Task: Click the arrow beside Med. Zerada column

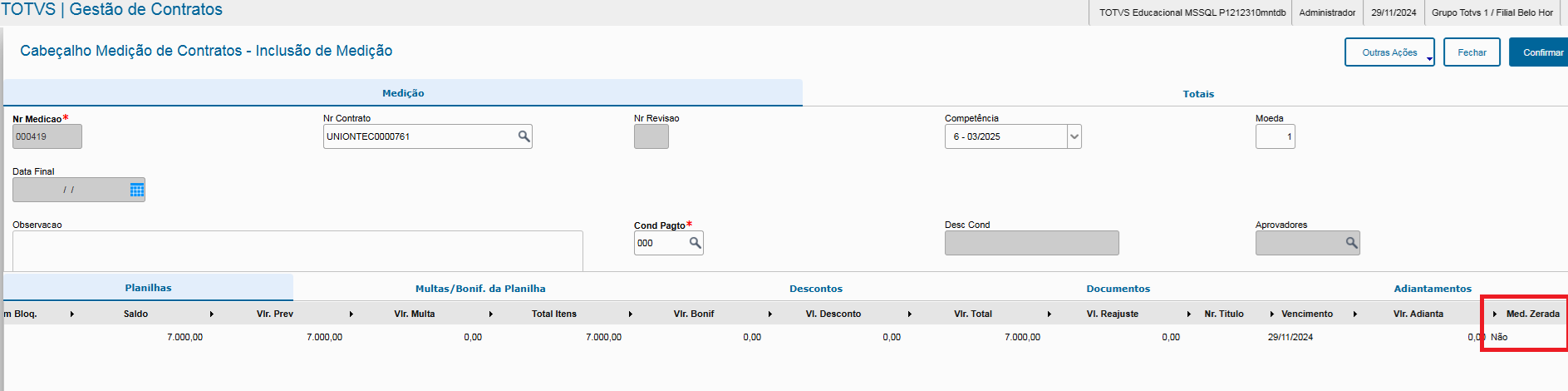Action: tap(1495, 314)
